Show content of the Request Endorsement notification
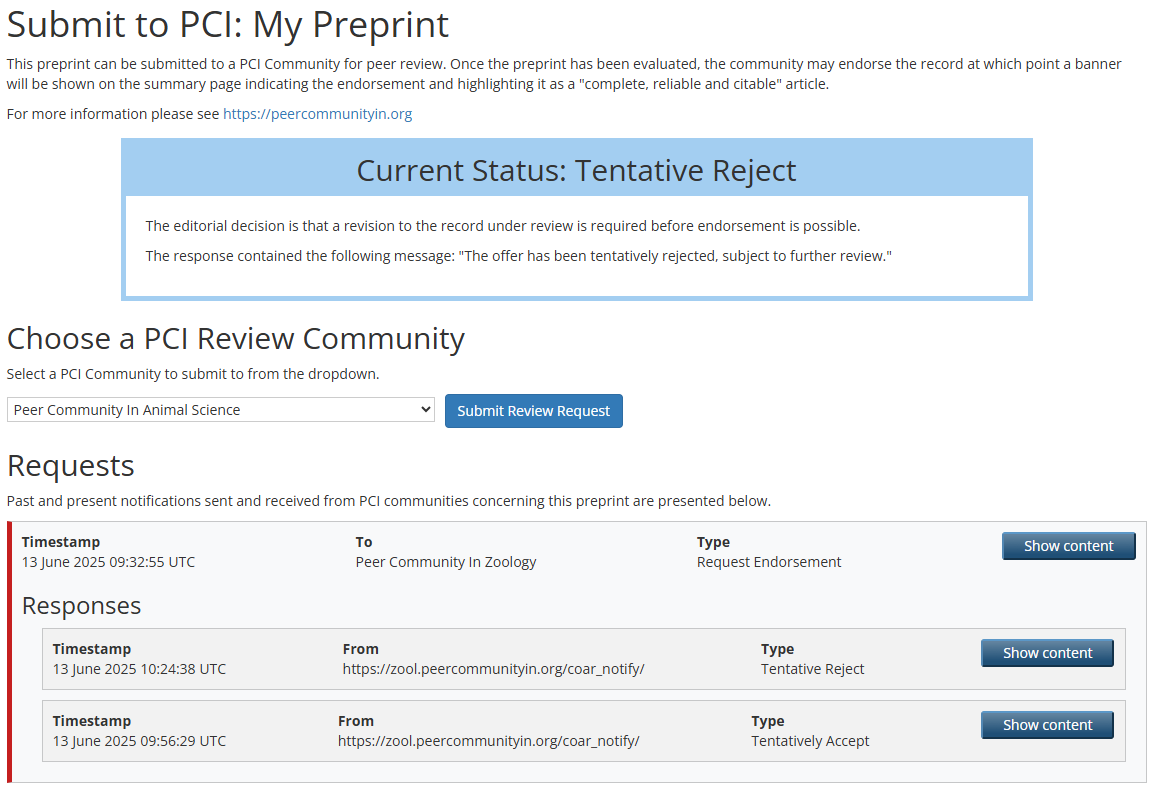Screen dimensions: 1155x791 (x=1068, y=546)
